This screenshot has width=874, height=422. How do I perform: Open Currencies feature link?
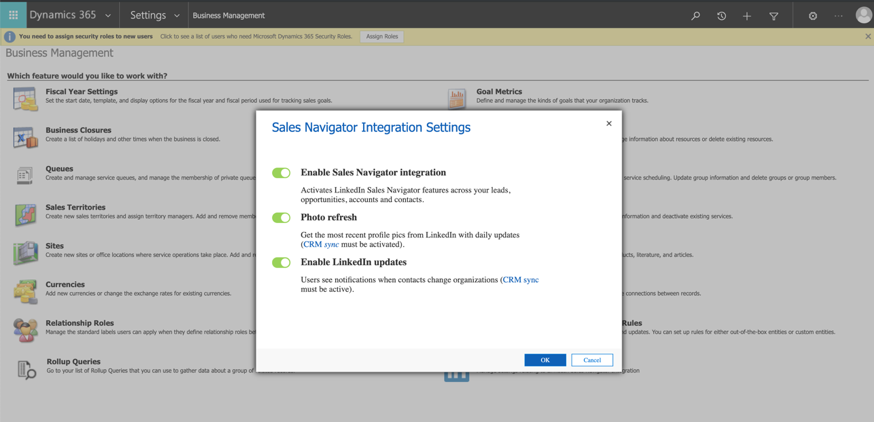coord(65,284)
